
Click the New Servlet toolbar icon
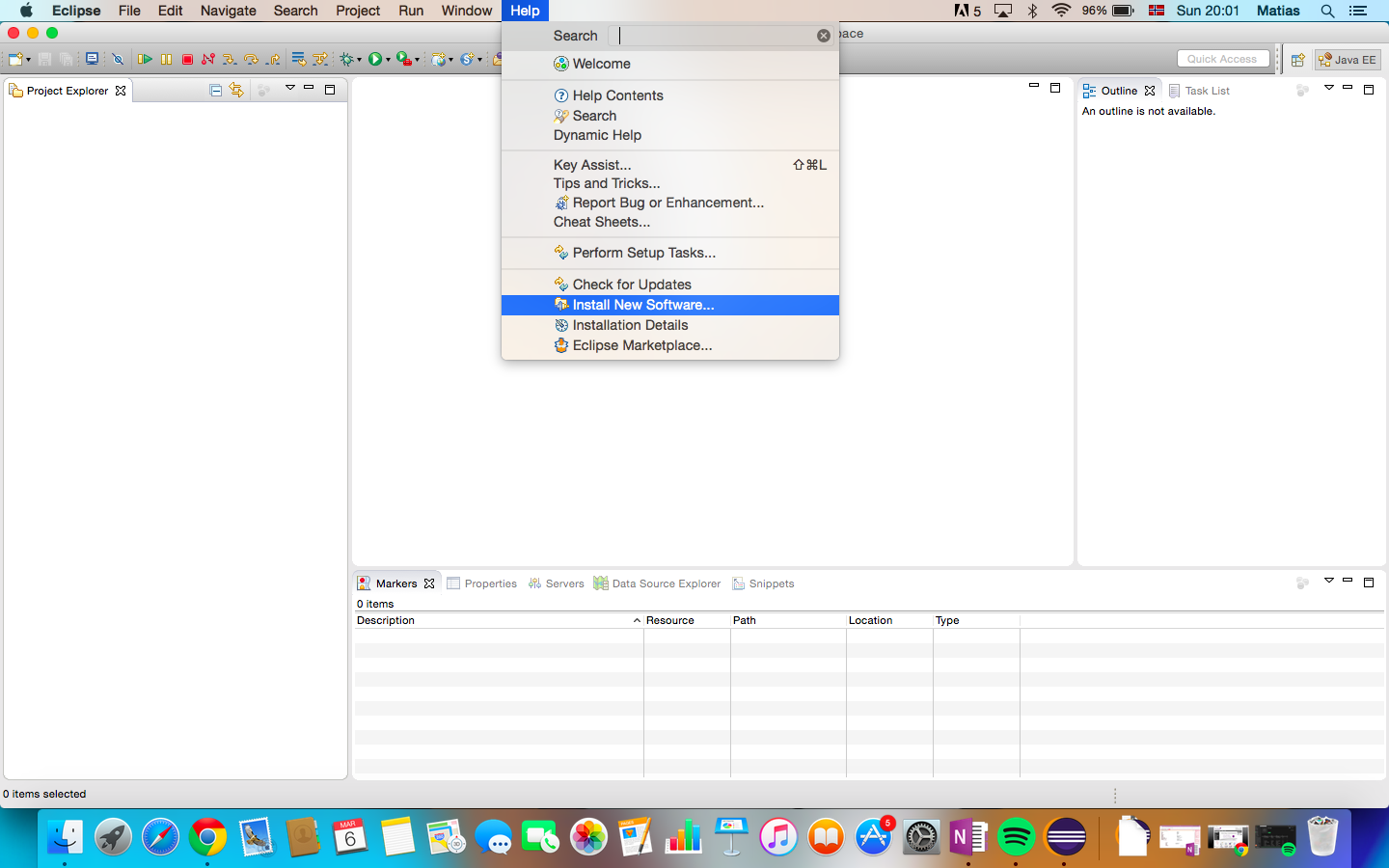468,60
